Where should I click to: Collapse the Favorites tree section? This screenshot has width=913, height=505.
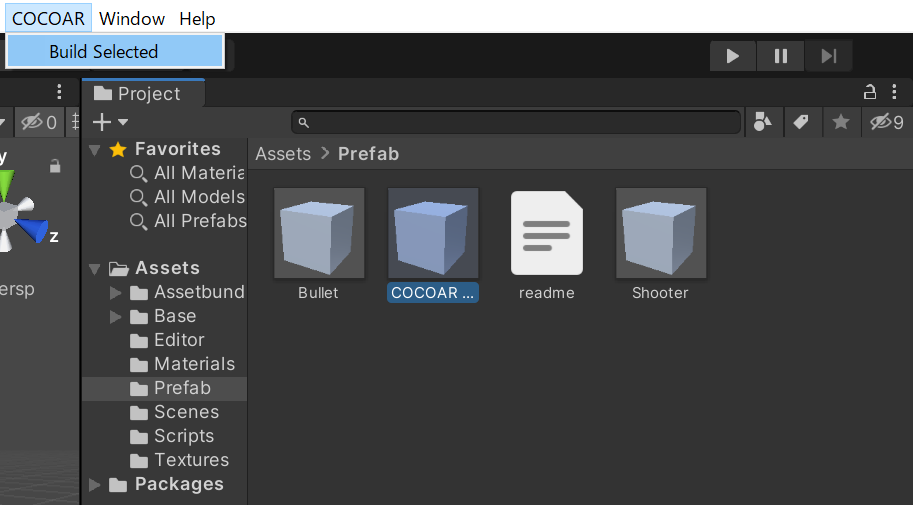coord(94,150)
